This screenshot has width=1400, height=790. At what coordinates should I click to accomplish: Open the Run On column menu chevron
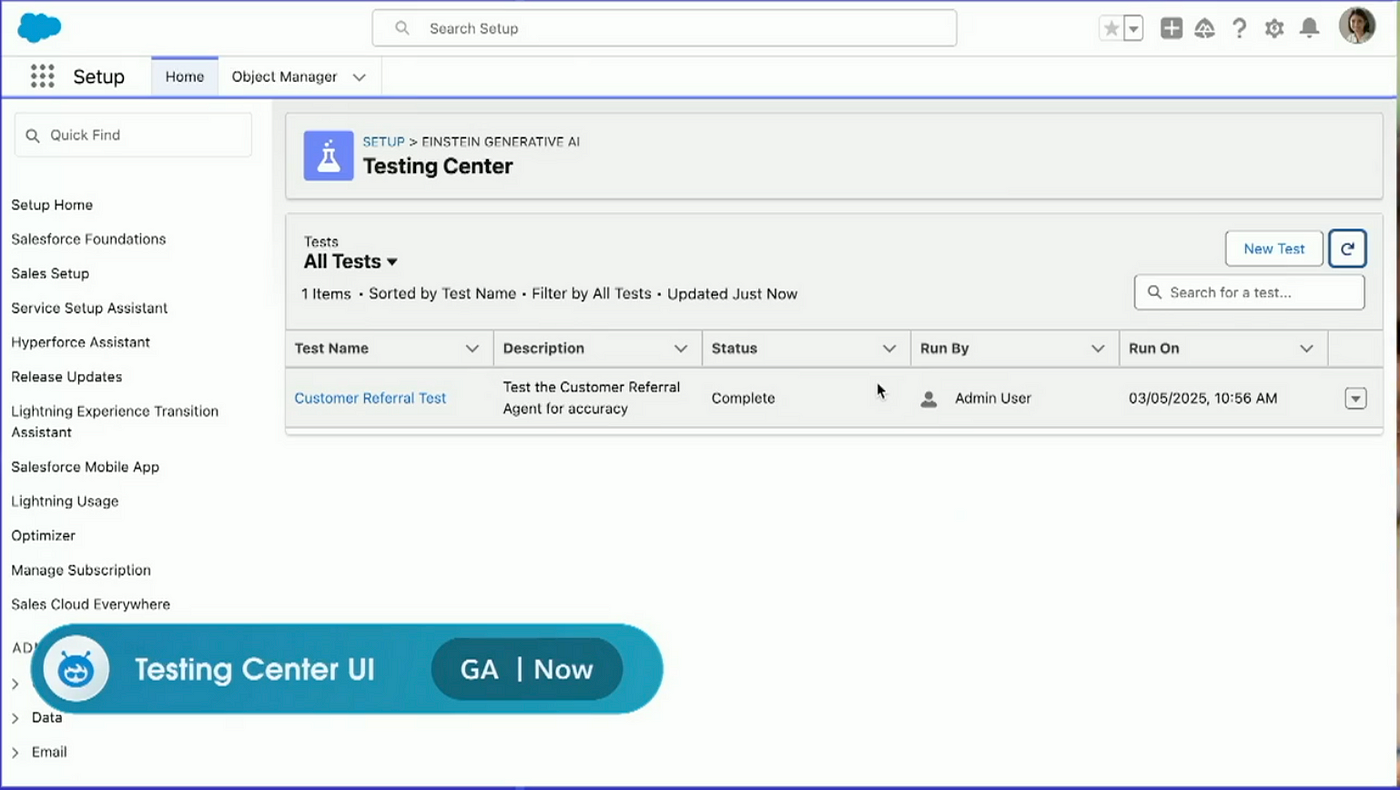tap(1306, 348)
